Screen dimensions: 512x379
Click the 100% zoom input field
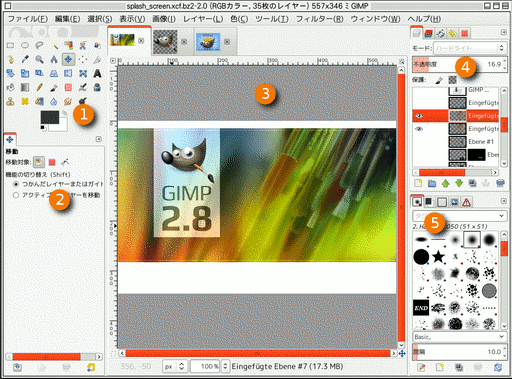(x=205, y=366)
